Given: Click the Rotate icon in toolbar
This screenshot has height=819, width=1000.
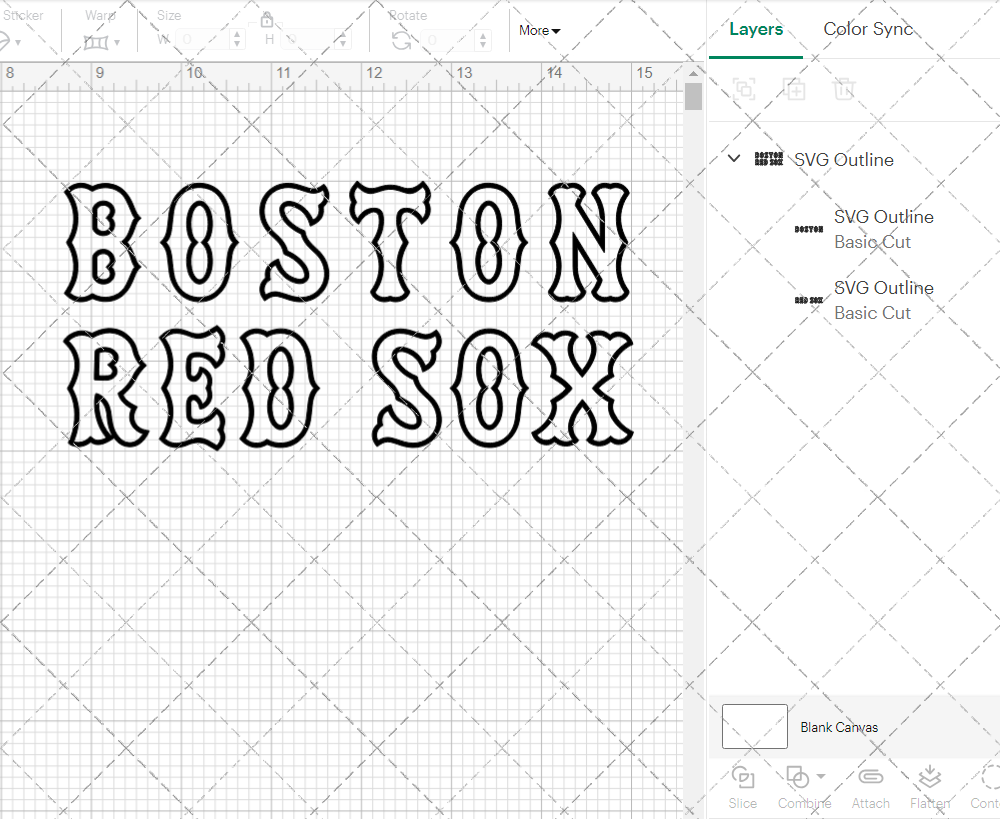Looking at the screenshot, I should [x=401, y=40].
